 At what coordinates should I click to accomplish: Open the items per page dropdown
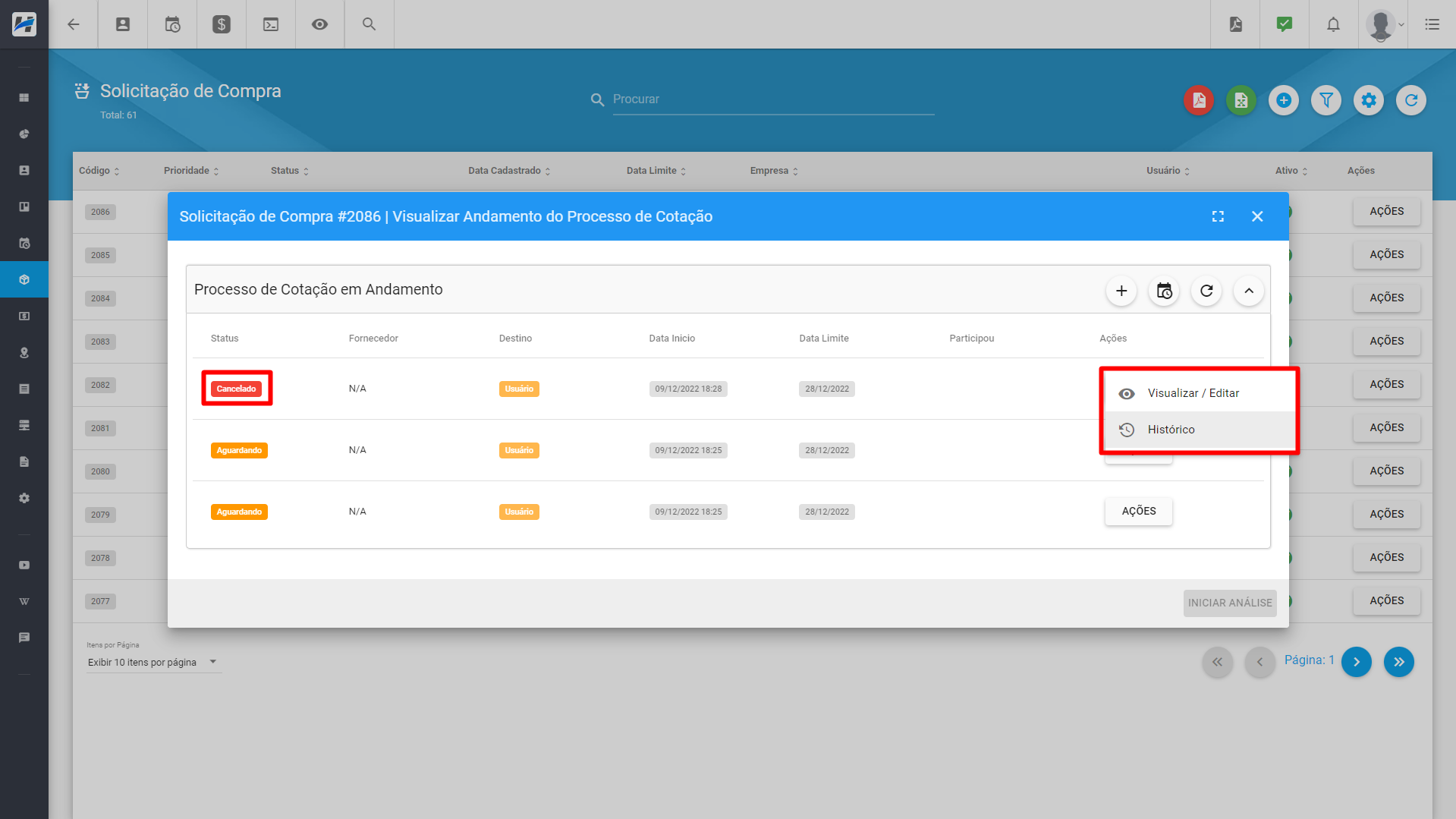click(153, 662)
